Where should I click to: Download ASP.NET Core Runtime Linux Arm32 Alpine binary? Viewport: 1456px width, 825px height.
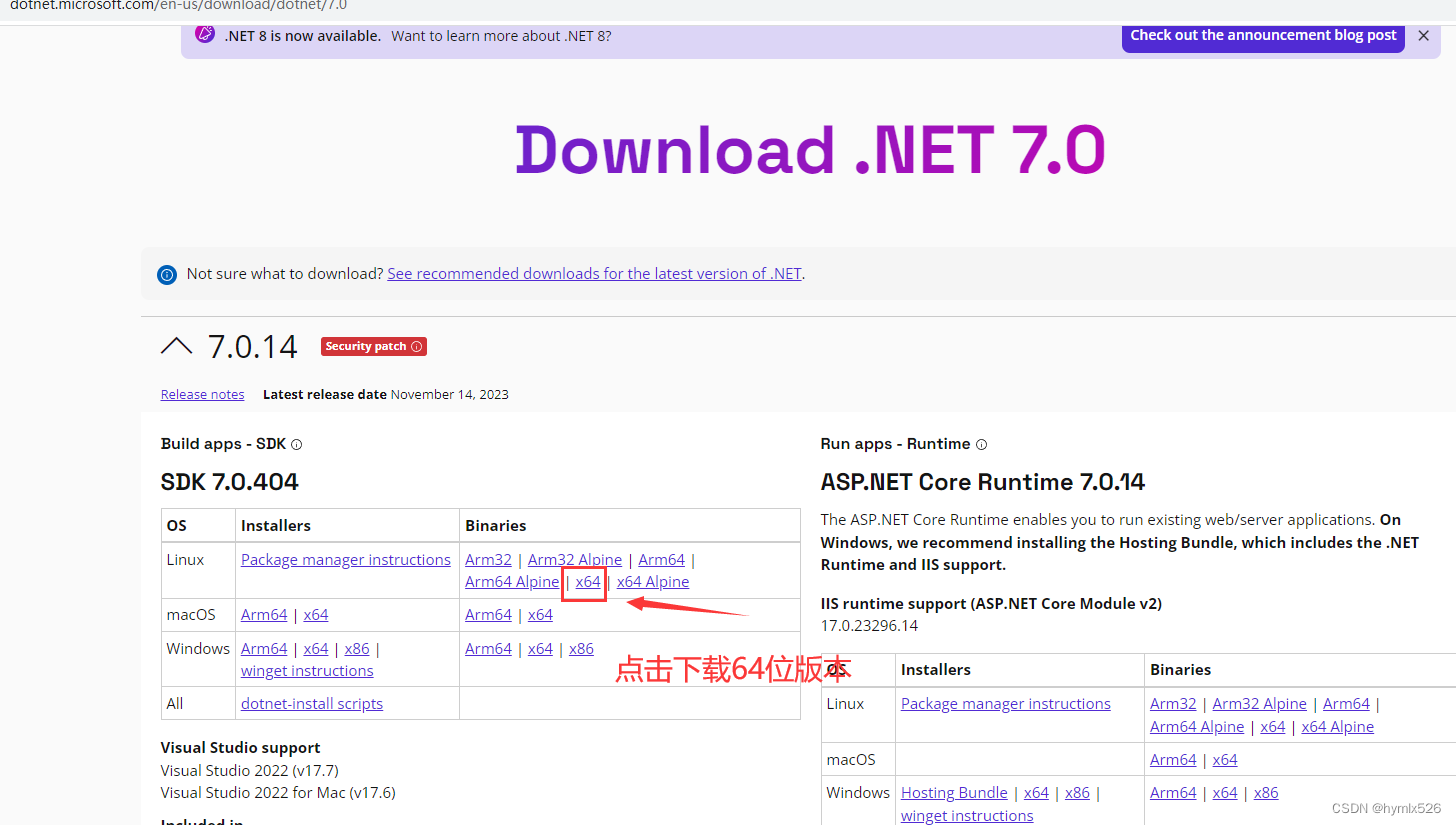click(1260, 703)
